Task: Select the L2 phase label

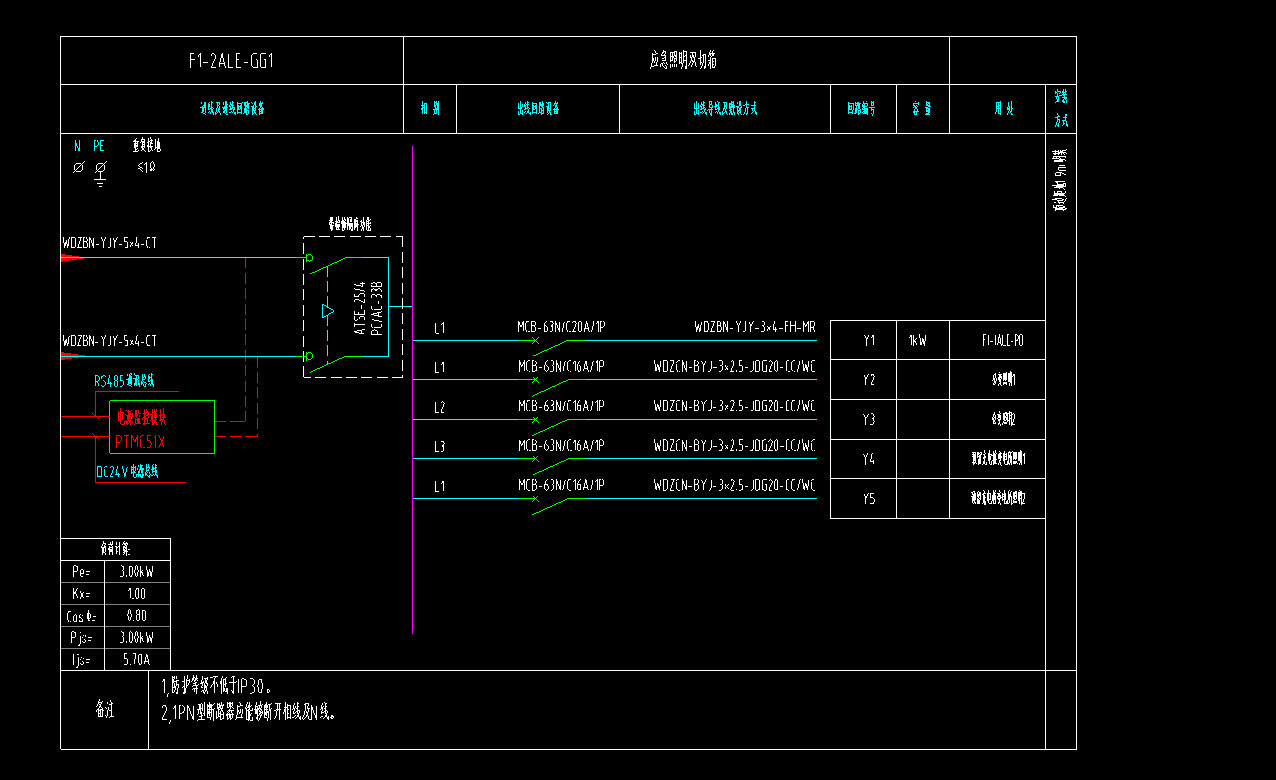Action: point(440,407)
